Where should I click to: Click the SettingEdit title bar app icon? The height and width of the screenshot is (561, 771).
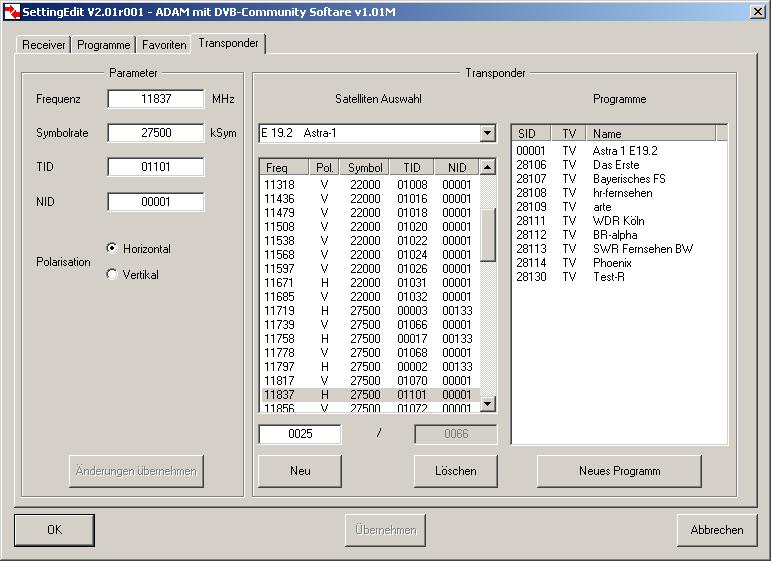12,12
